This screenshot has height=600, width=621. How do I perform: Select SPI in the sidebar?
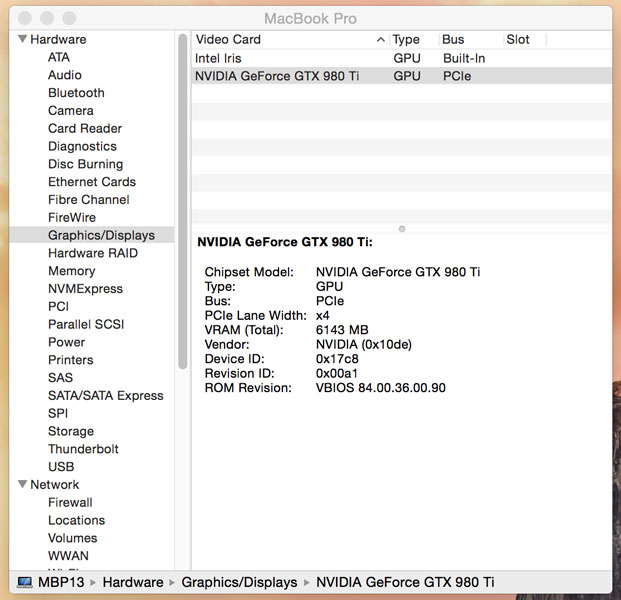(x=58, y=413)
